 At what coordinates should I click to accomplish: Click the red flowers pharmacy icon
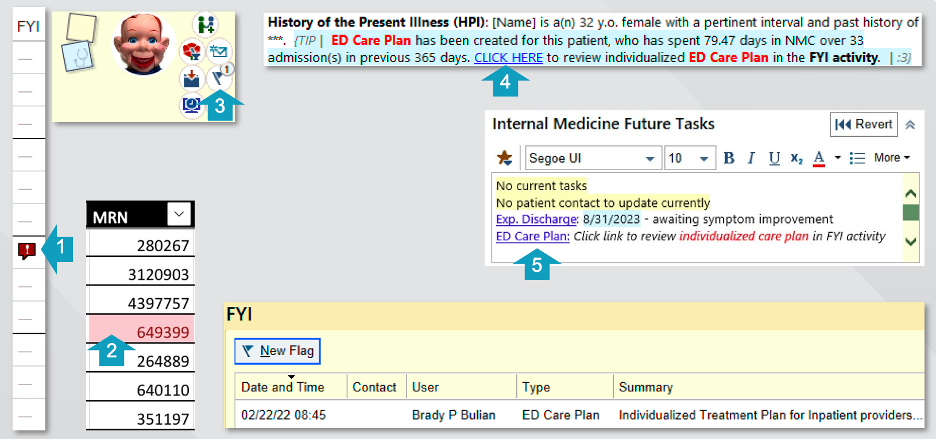click(x=192, y=51)
